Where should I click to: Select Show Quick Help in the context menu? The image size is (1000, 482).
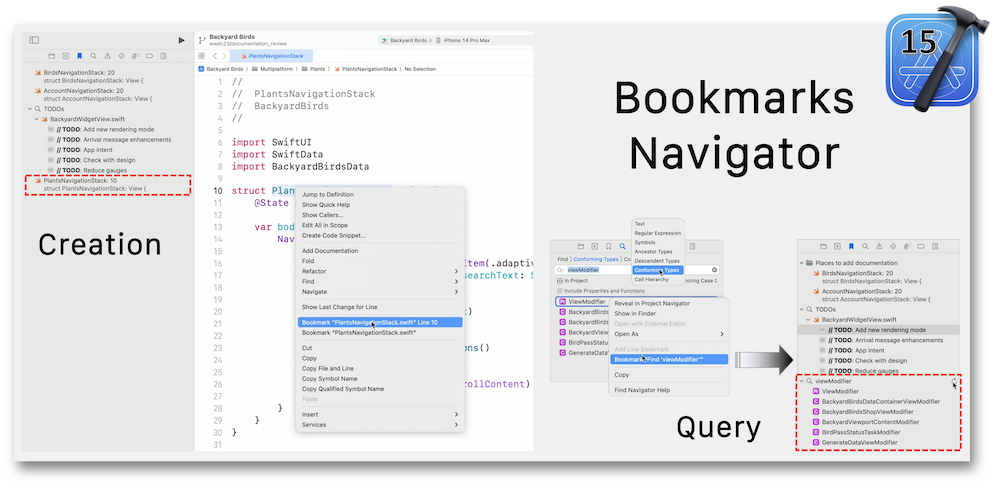pos(380,205)
